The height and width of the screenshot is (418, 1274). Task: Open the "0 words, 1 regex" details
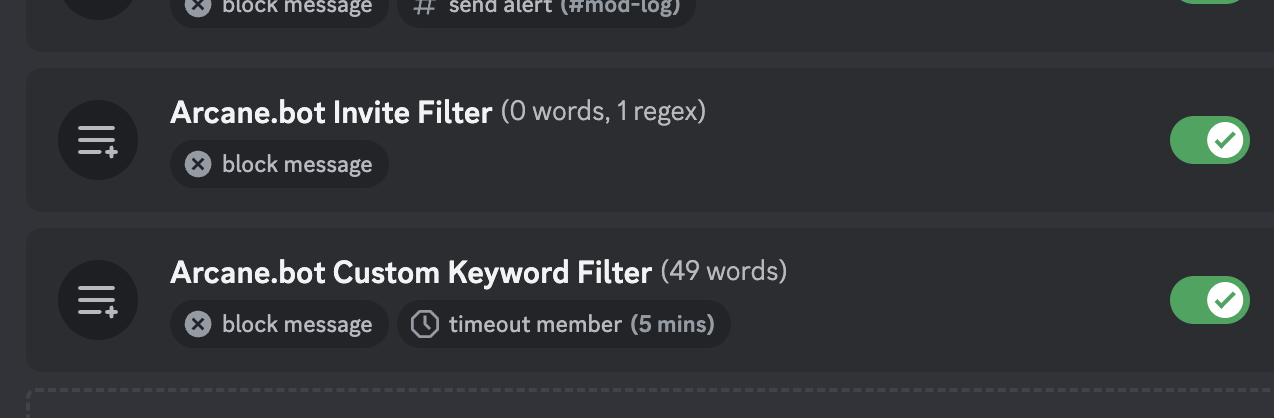pos(603,111)
